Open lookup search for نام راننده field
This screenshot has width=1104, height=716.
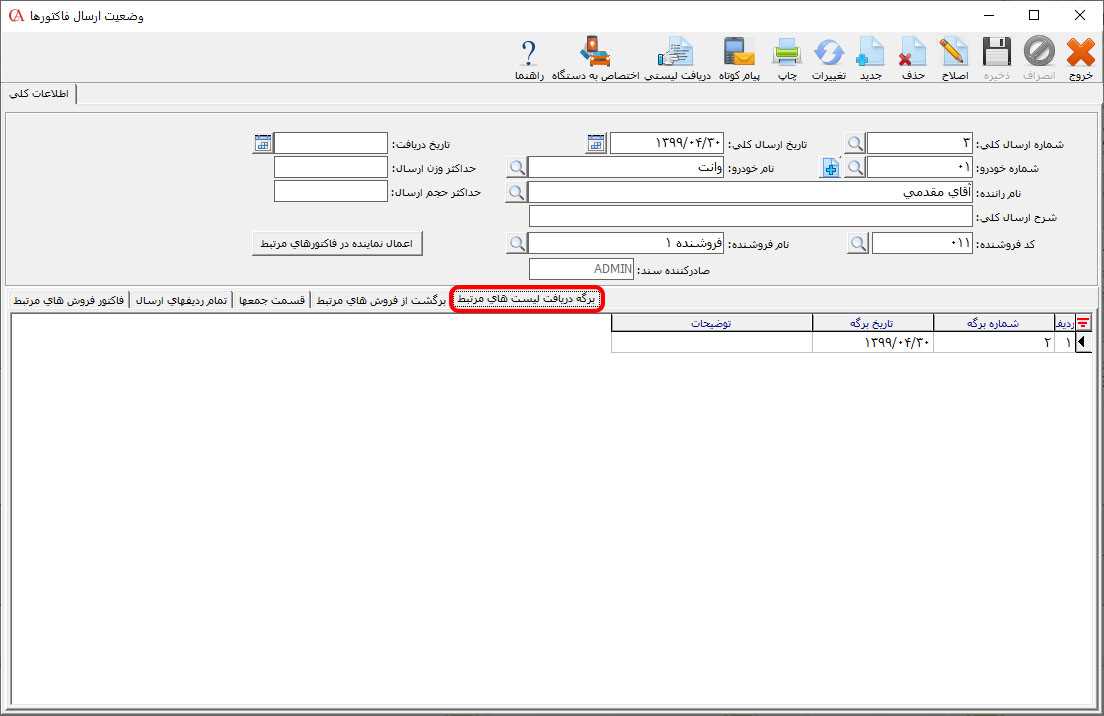click(515, 192)
